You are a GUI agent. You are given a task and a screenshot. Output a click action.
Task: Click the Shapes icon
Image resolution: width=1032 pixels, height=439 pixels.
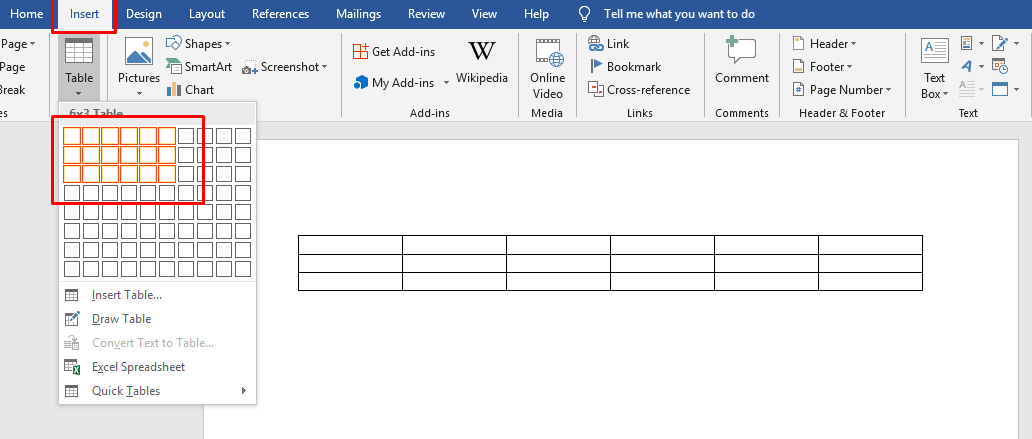pos(174,43)
